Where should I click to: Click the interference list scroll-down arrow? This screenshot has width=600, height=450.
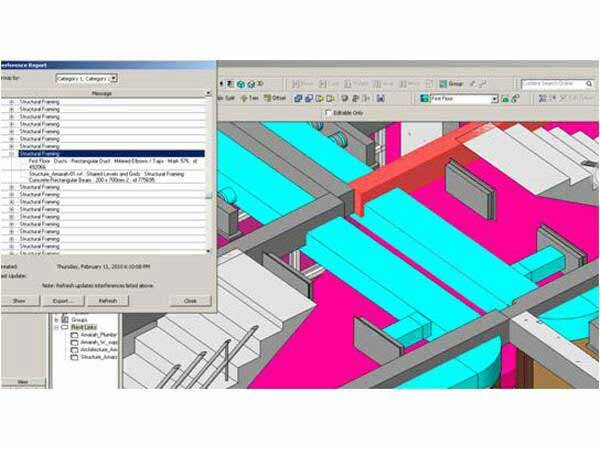(x=208, y=251)
